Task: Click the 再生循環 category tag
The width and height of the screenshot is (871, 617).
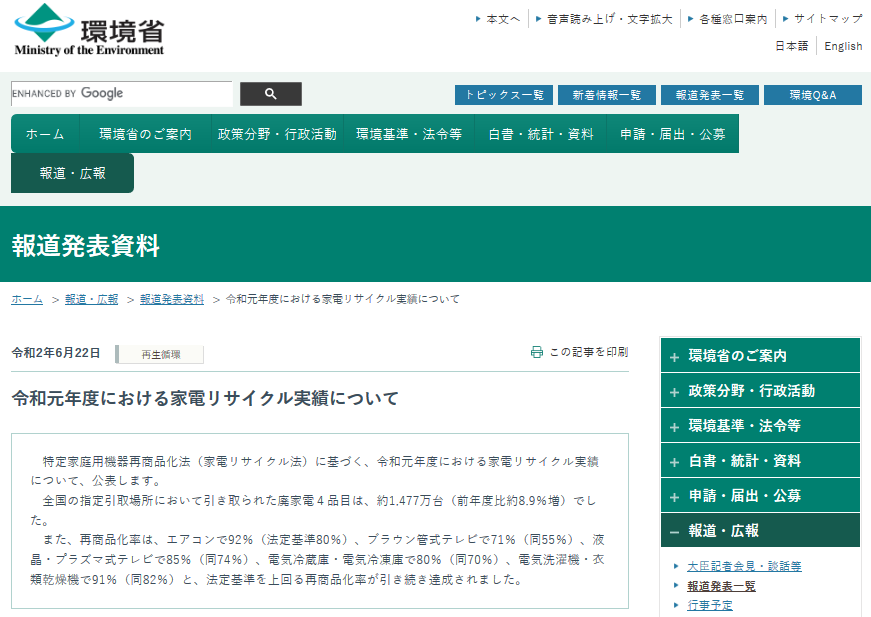Action: tap(160, 354)
